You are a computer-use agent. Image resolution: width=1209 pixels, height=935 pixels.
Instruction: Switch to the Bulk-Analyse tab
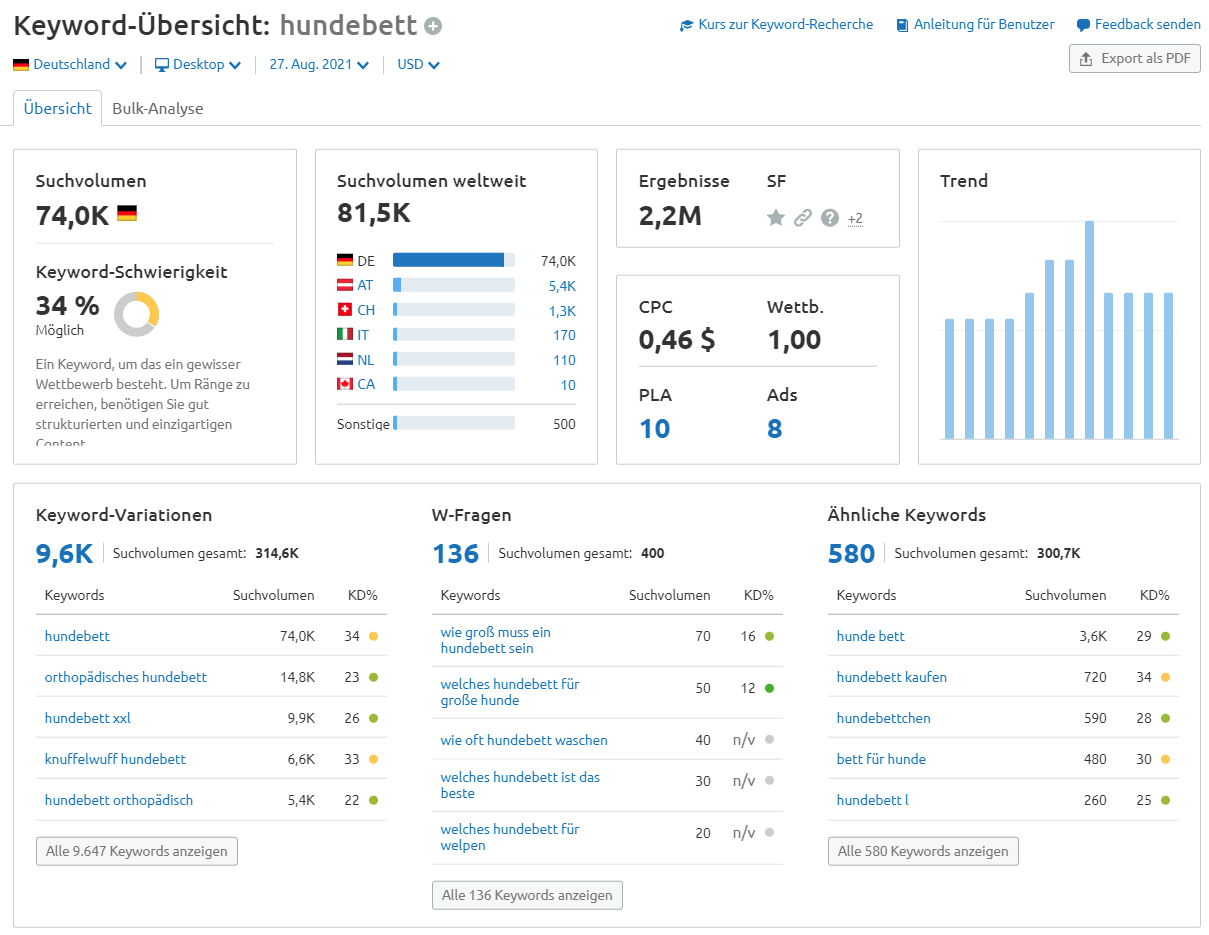(x=158, y=107)
